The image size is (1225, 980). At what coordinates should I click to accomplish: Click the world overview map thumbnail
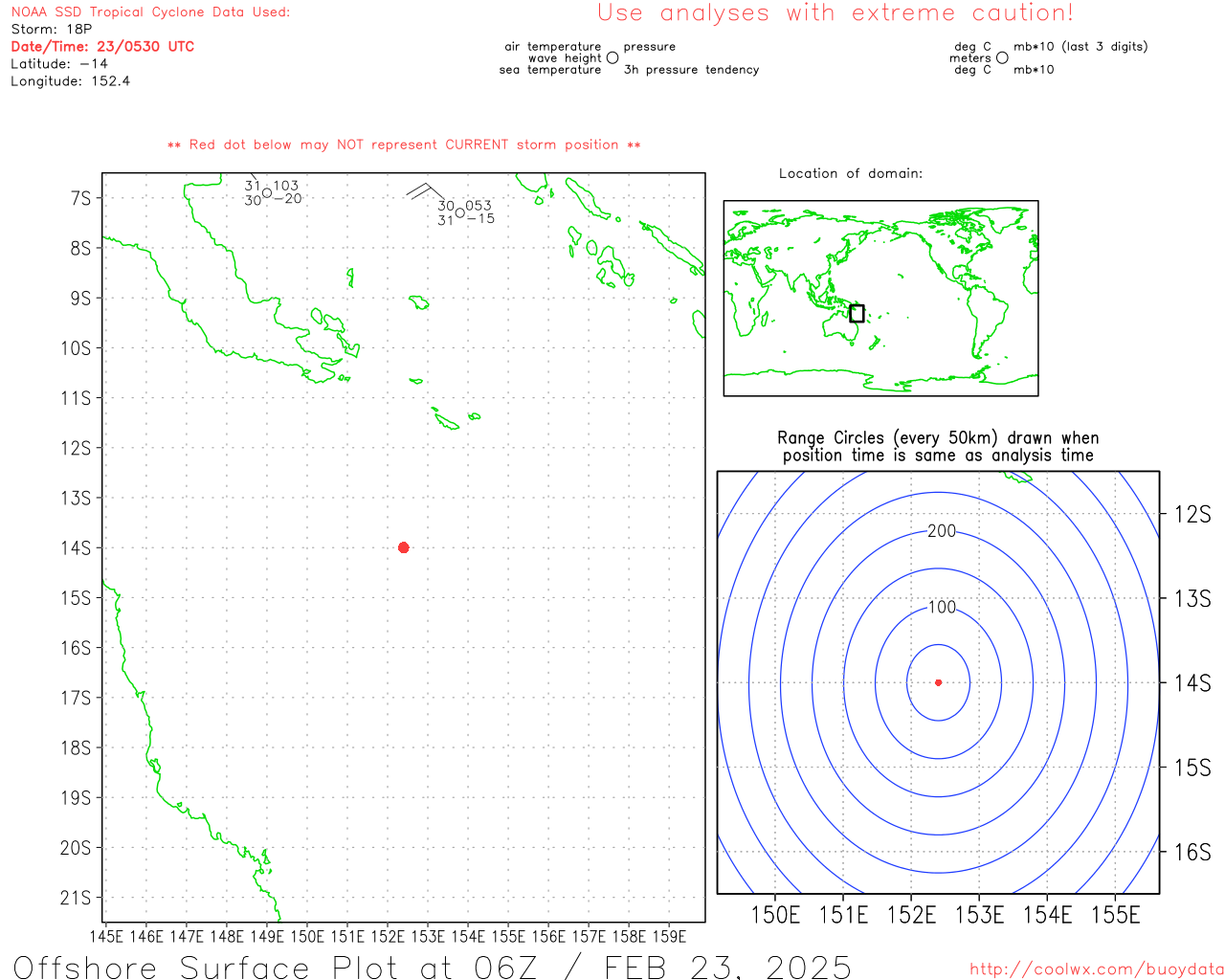[880, 299]
